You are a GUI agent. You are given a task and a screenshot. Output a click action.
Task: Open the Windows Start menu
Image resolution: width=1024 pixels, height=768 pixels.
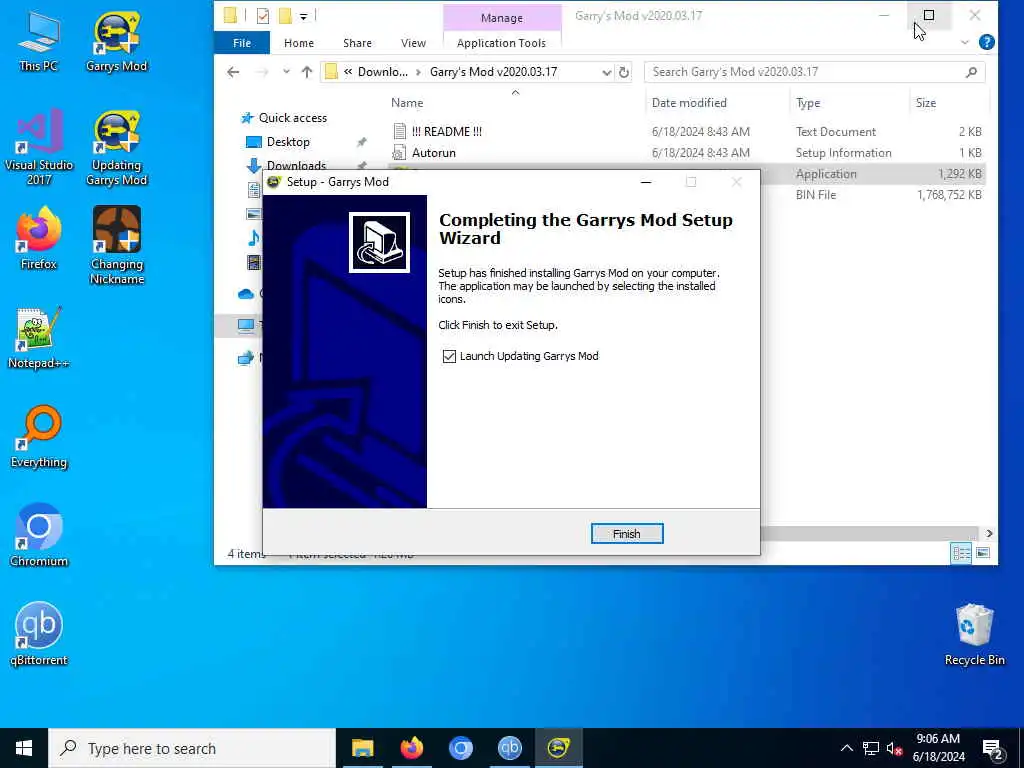point(24,748)
